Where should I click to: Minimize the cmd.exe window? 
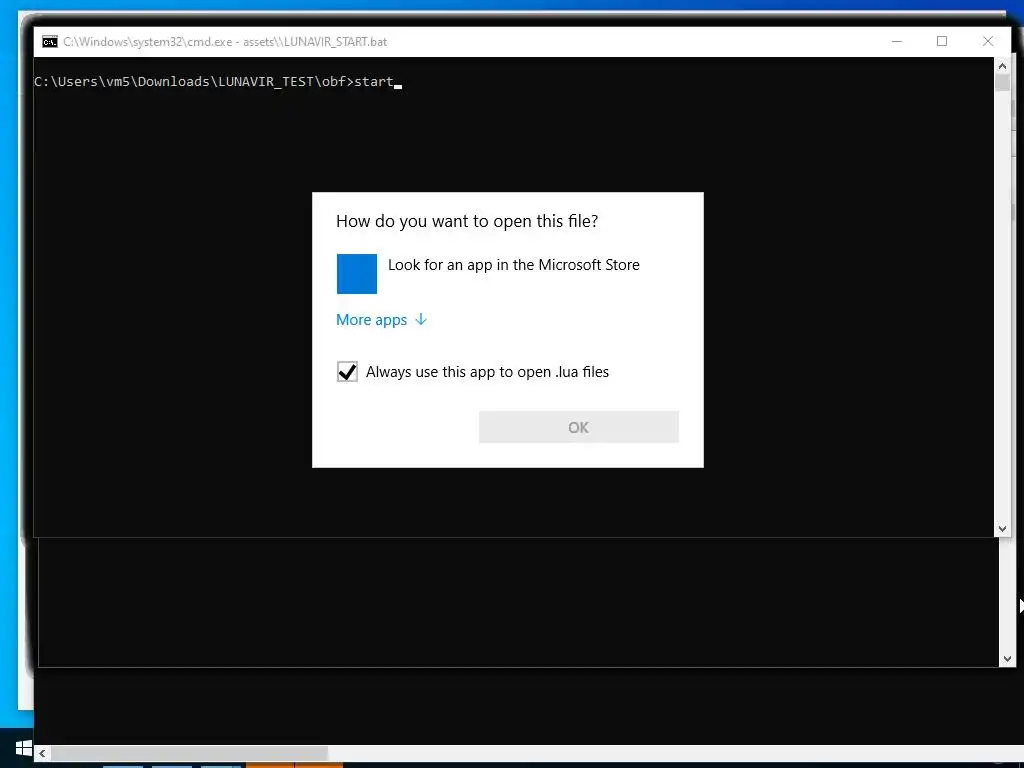[x=897, y=41]
